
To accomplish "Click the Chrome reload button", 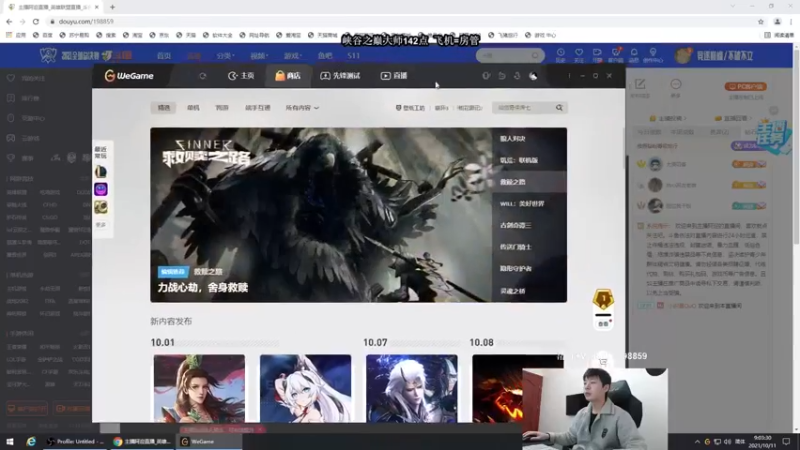I will (x=36, y=21).
